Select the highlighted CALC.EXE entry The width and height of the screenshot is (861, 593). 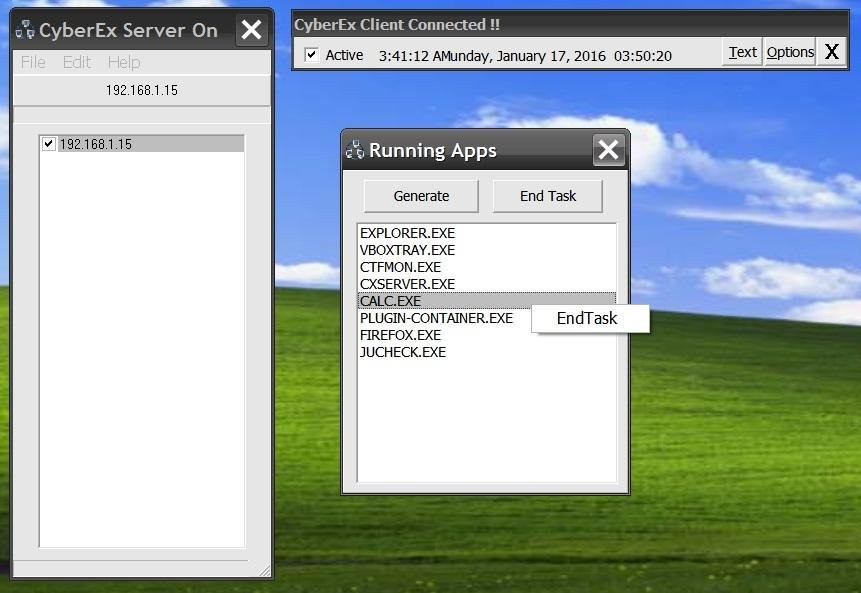coord(487,301)
